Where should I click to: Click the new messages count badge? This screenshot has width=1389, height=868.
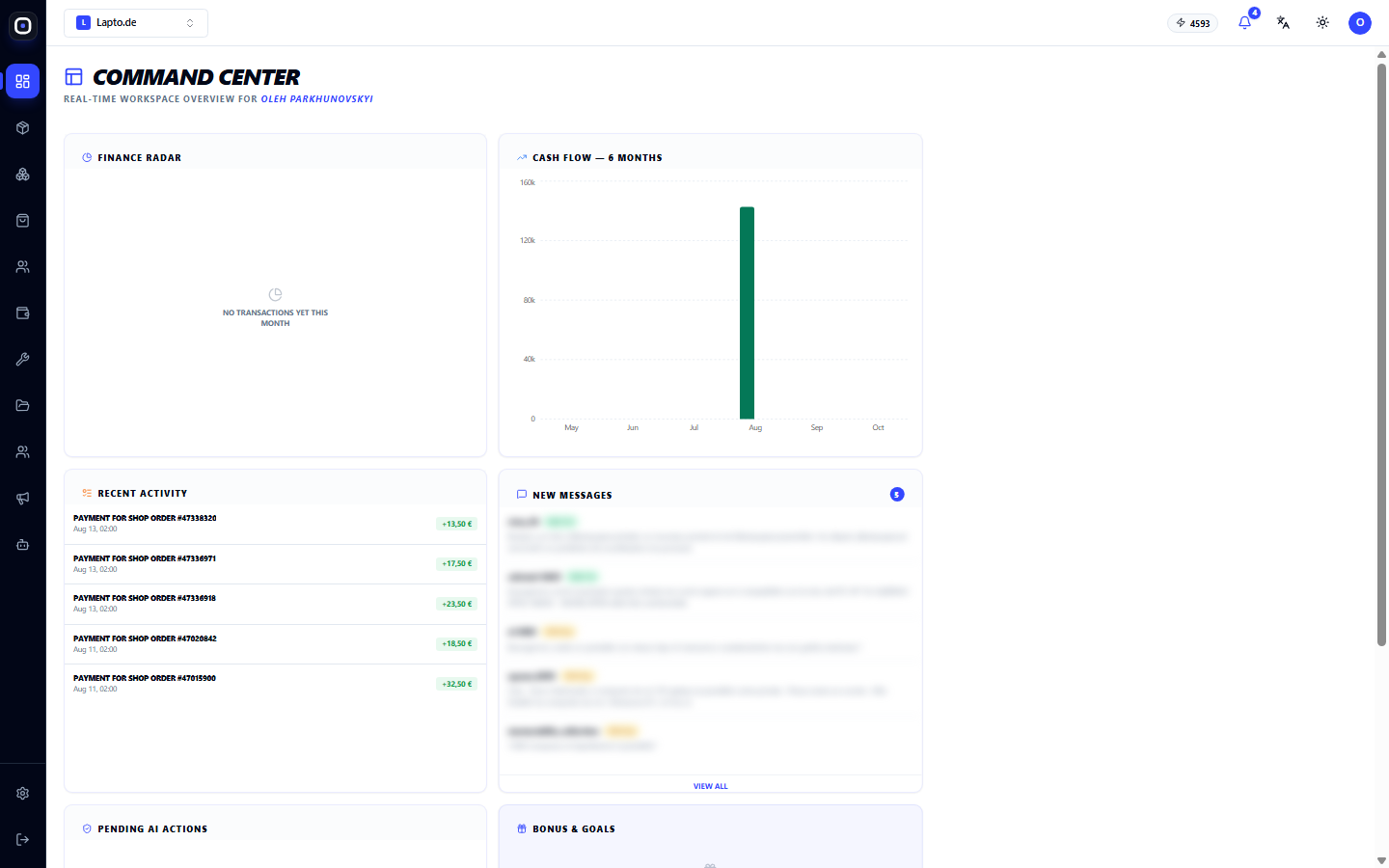(897, 494)
